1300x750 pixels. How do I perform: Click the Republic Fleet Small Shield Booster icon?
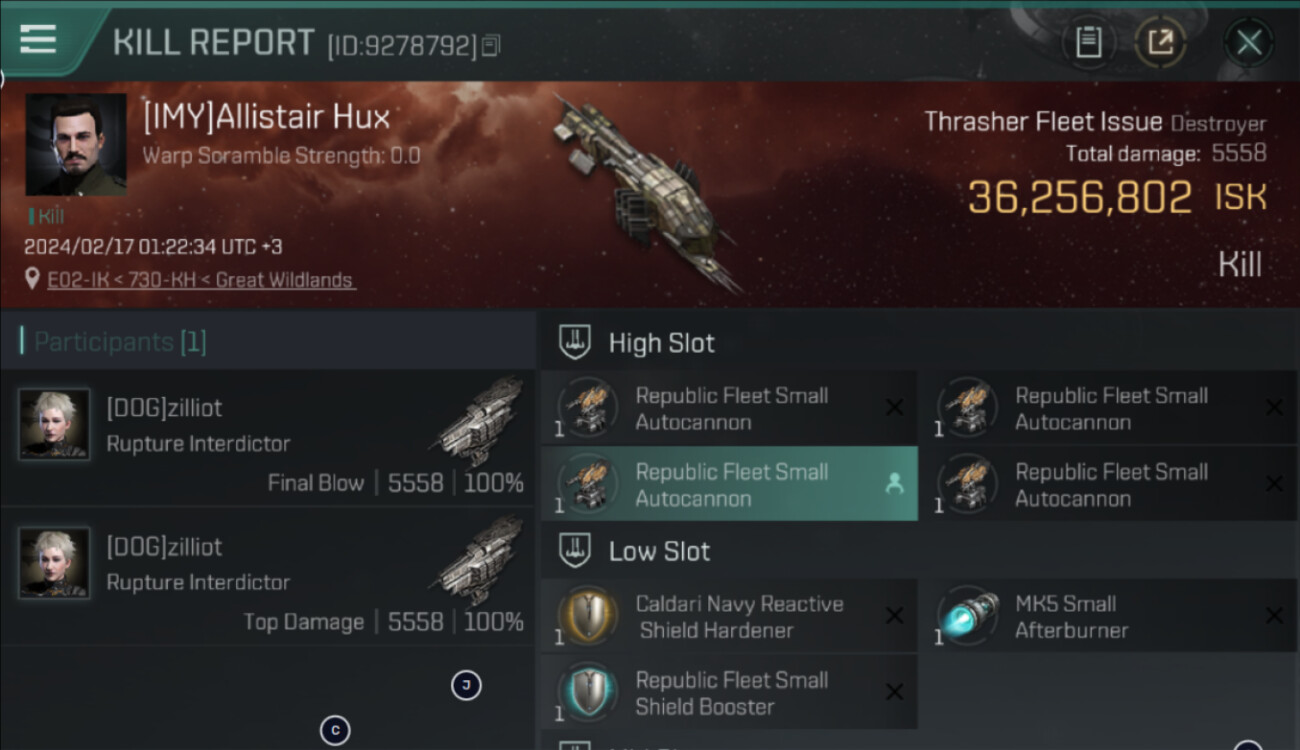click(x=587, y=691)
